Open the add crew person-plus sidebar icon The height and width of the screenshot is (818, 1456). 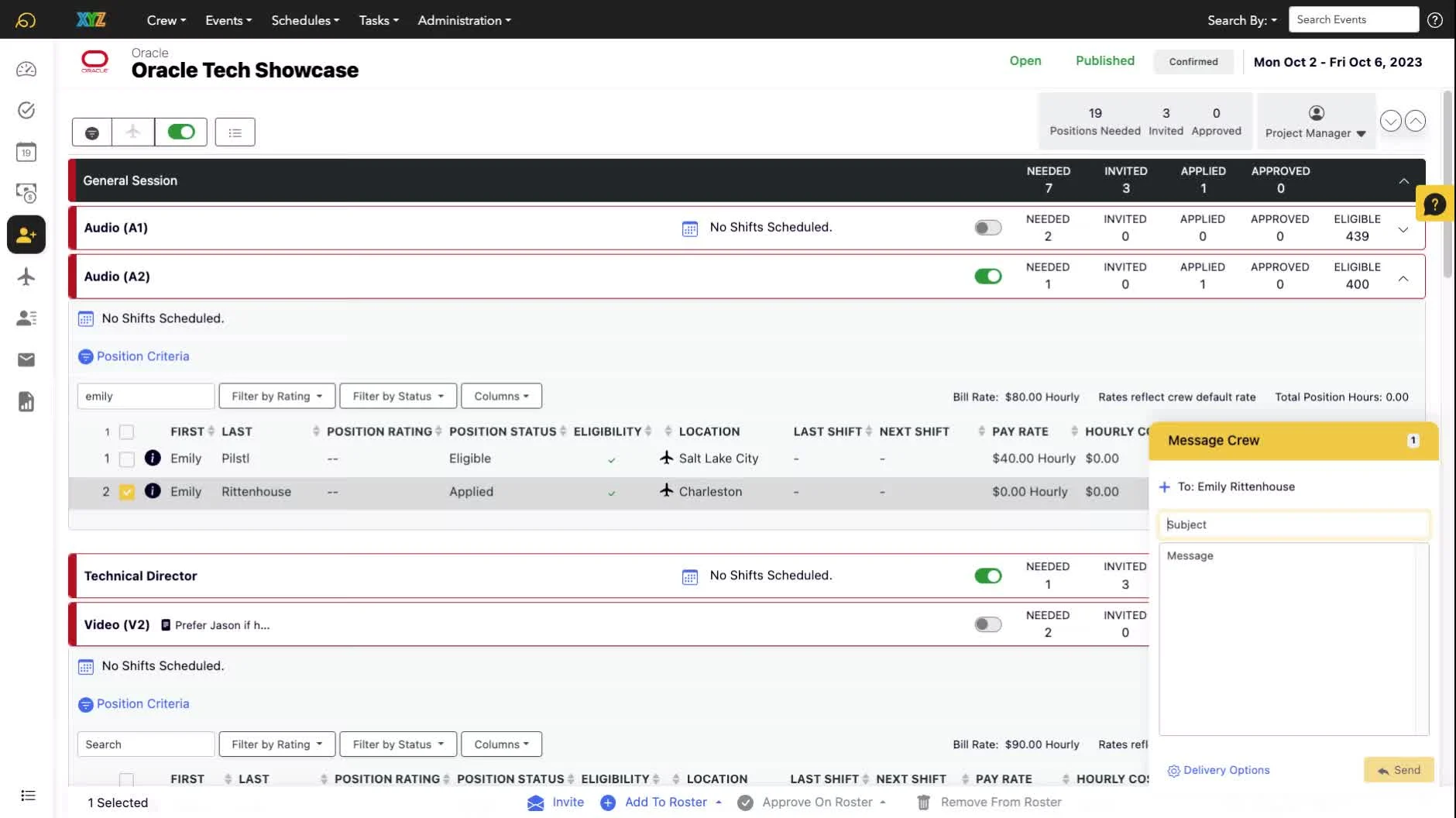26,235
